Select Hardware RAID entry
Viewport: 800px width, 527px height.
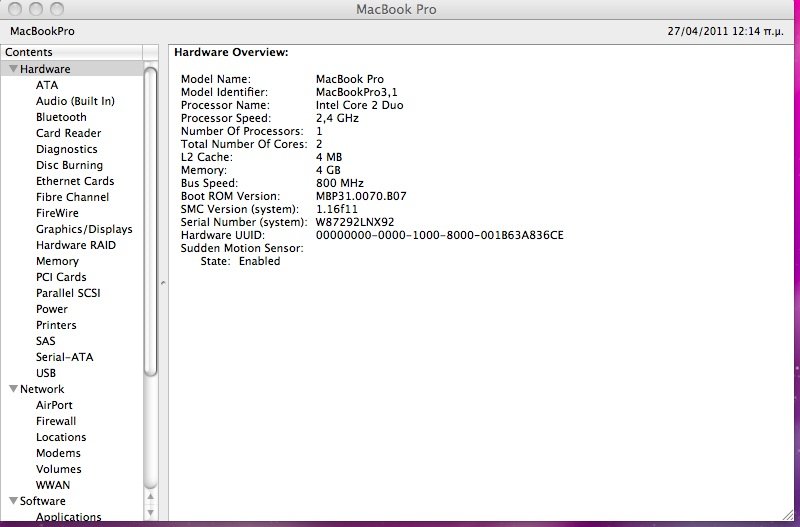(76, 245)
